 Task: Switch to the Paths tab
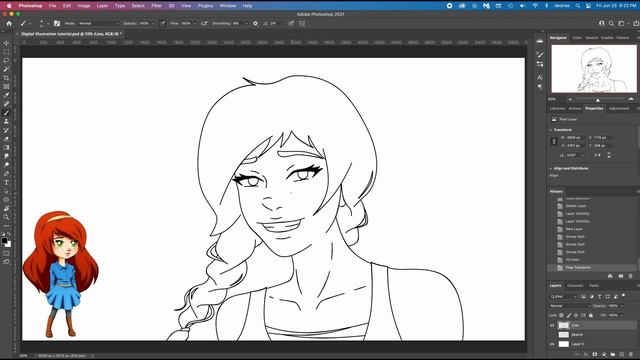(x=594, y=286)
